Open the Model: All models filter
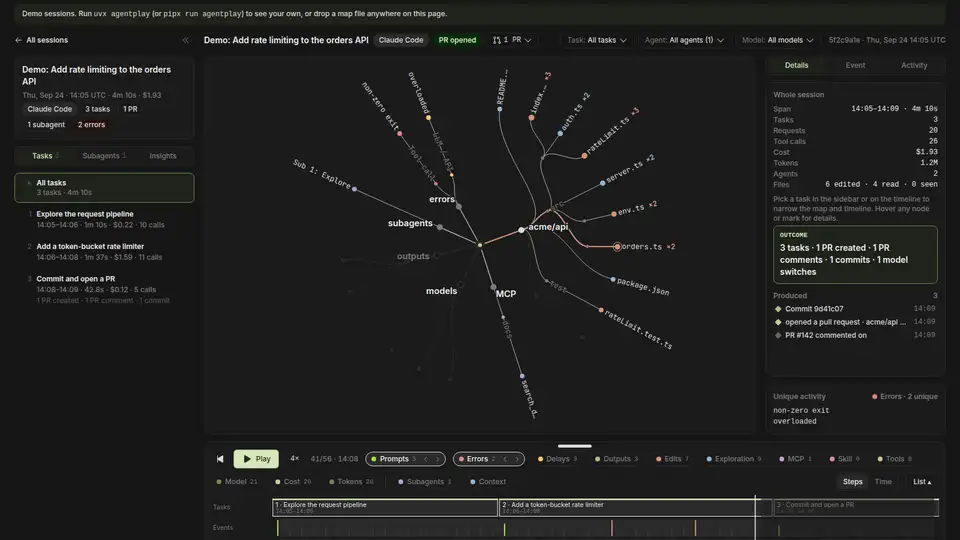960x540 pixels. point(778,40)
